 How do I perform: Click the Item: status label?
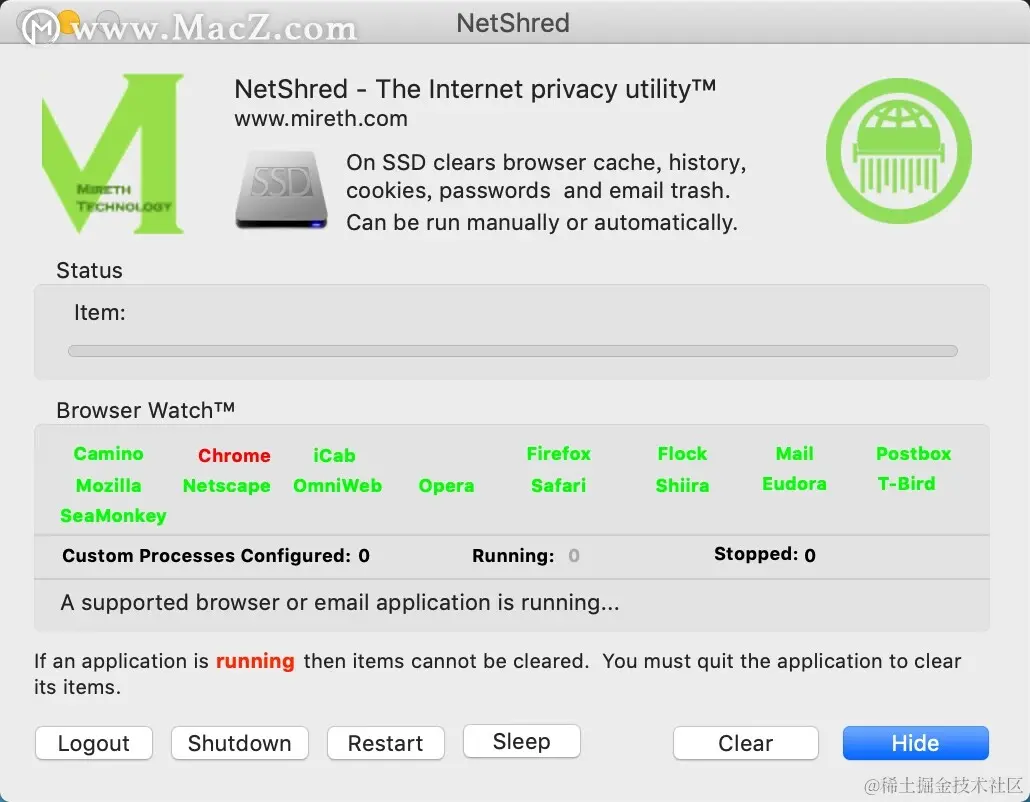point(100,313)
